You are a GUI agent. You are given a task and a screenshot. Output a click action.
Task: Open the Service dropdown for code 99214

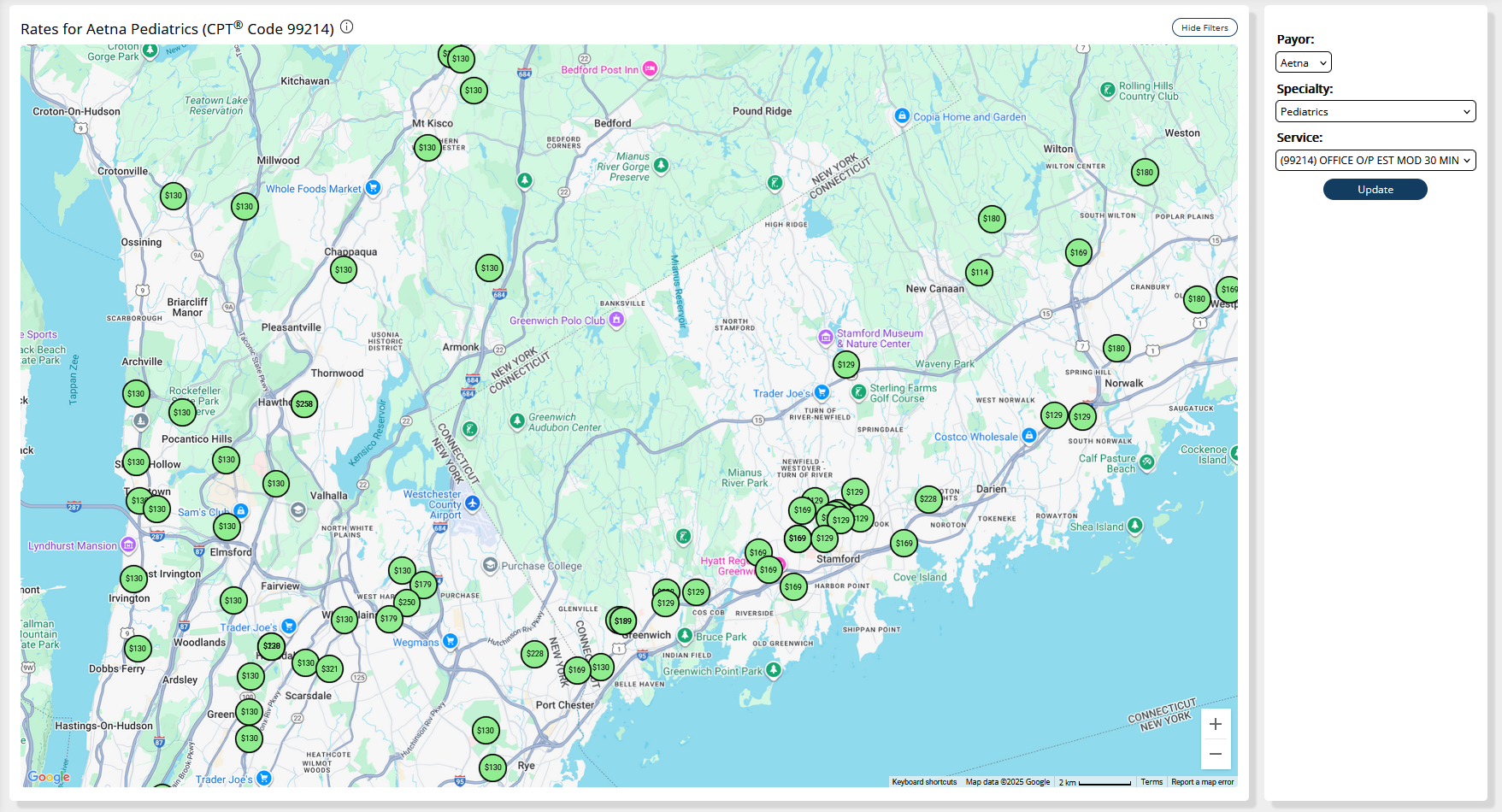click(x=1375, y=160)
